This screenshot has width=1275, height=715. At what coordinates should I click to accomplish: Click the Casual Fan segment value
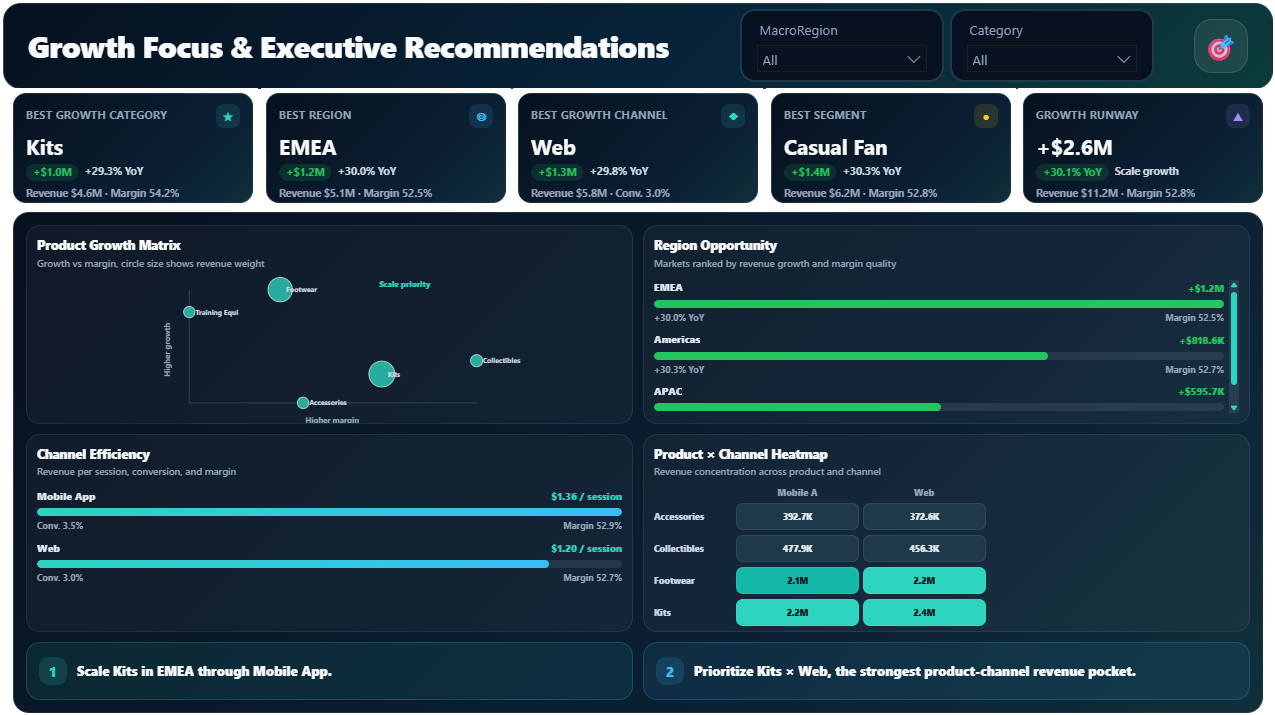pyautogui.click(x=835, y=148)
